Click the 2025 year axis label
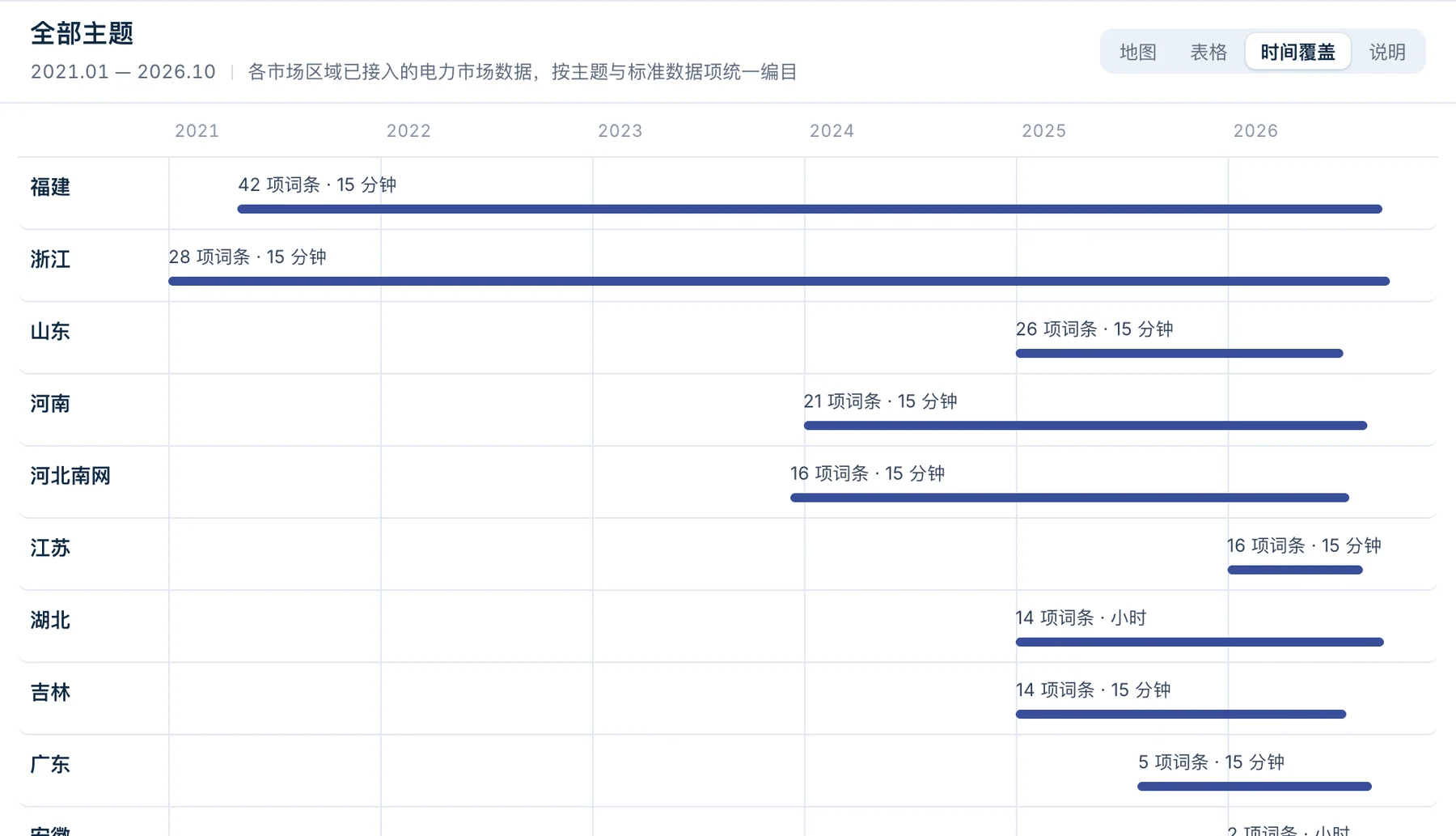The image size is (1456, 836). [1043, 131]
